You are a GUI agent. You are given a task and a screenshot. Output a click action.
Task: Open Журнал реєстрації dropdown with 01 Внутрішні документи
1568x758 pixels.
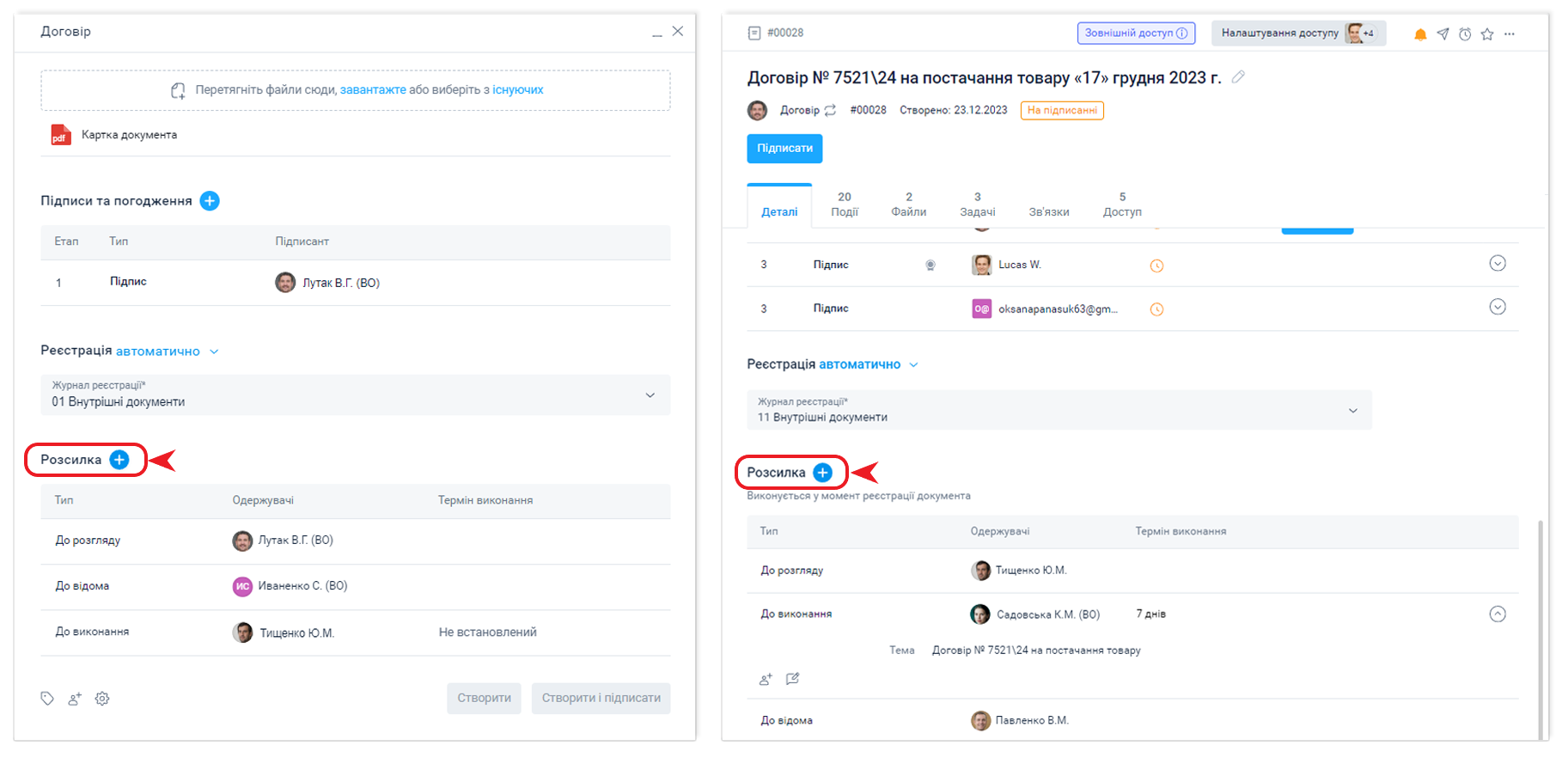356,395
